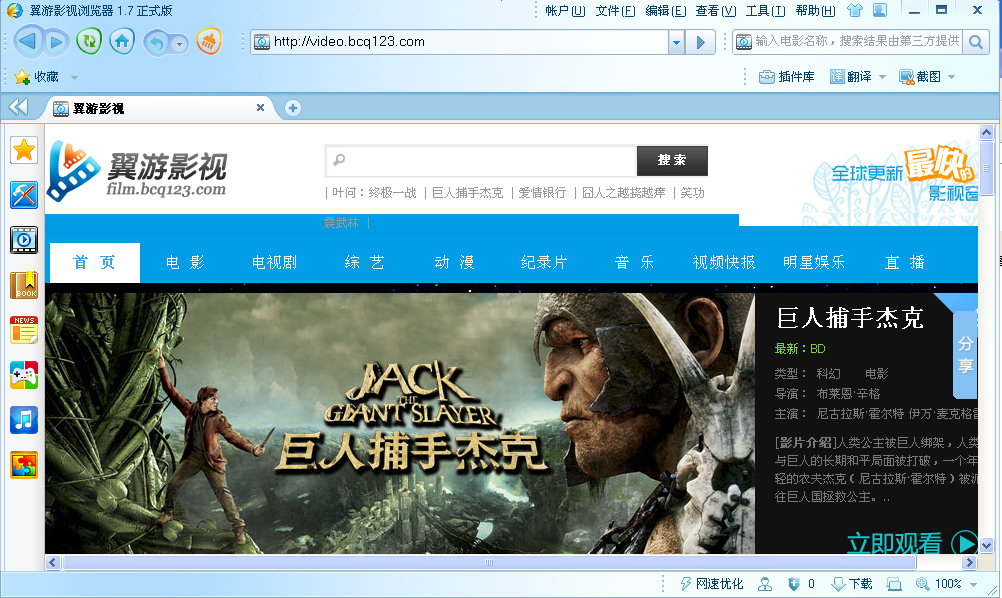The width and height of the screenshot is (1002, 598).
Task: Select the 翼游影视 tab
Action: pos(153,108)
